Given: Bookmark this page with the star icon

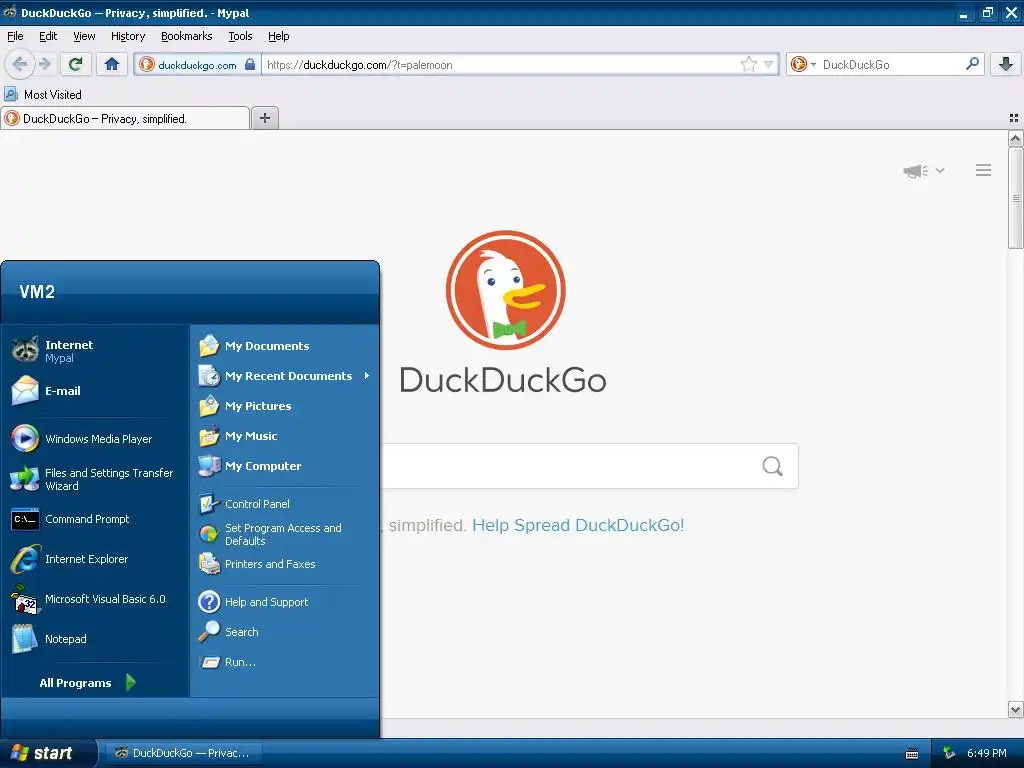Looking at the screenshot, I should 748,64.
